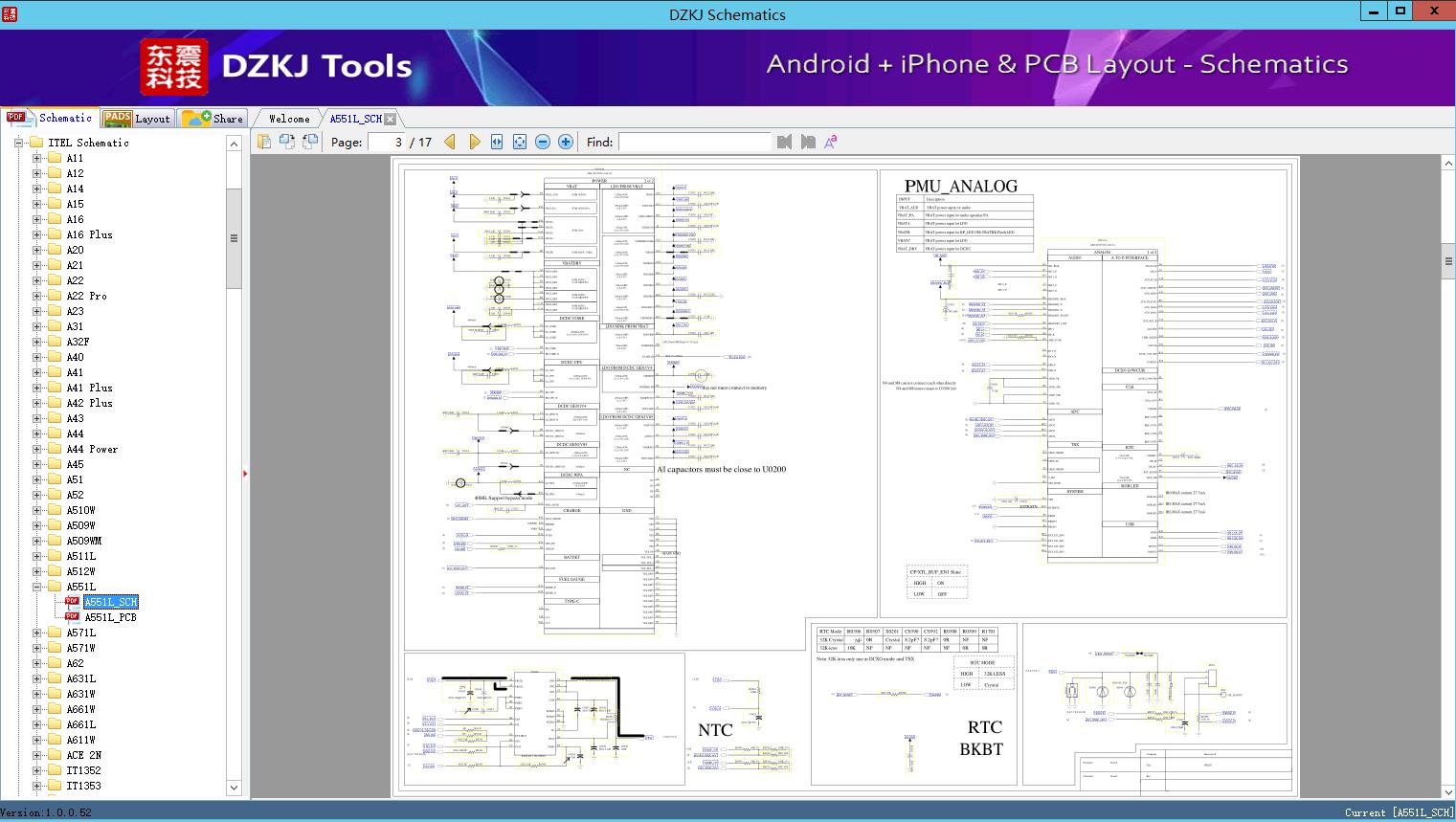Click the Find text field
Viewport: 1456px width, 822px height.
pyautogui.click(x=694, y=142)
